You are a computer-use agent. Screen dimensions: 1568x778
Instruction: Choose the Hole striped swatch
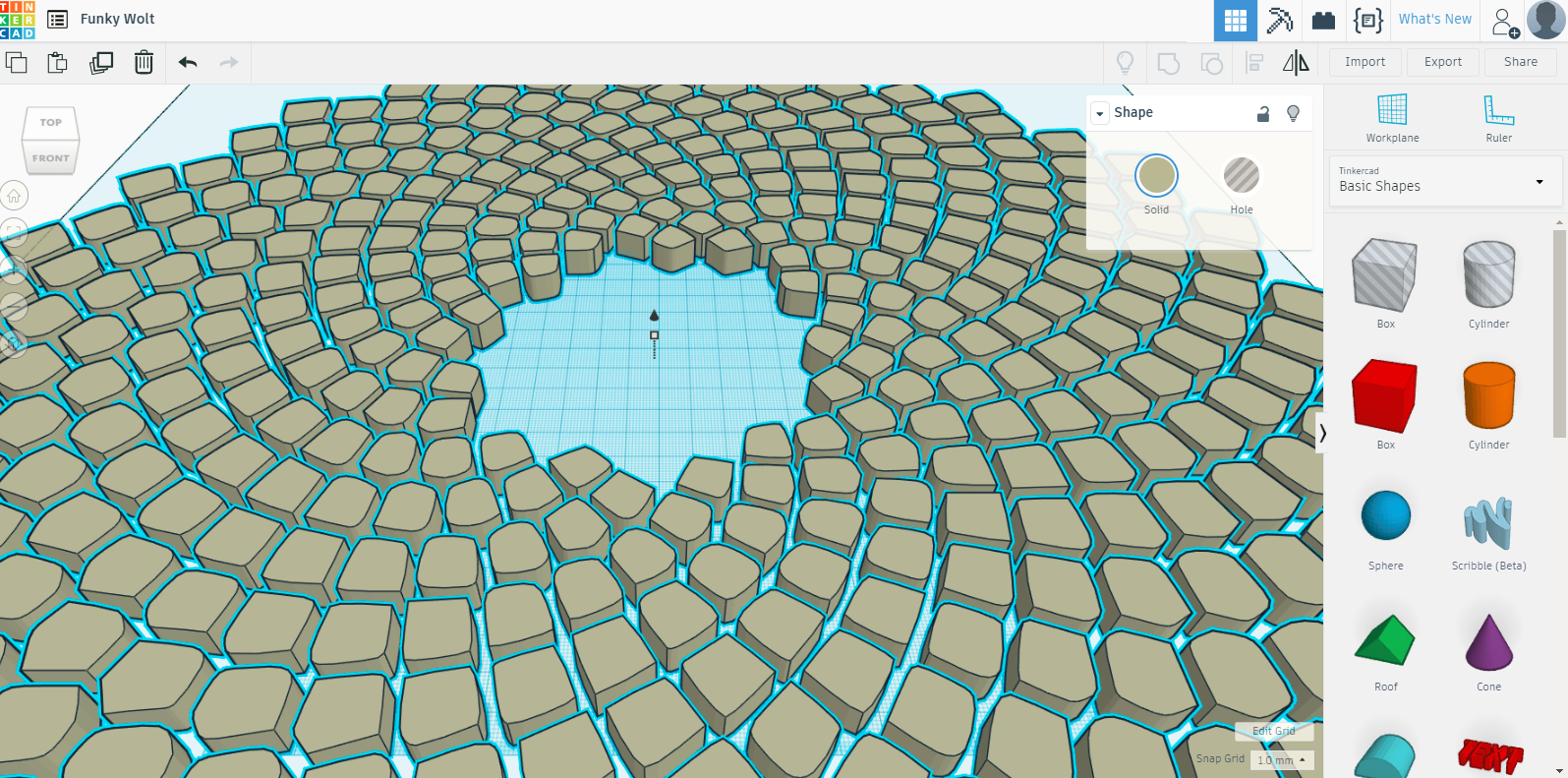1242,176
